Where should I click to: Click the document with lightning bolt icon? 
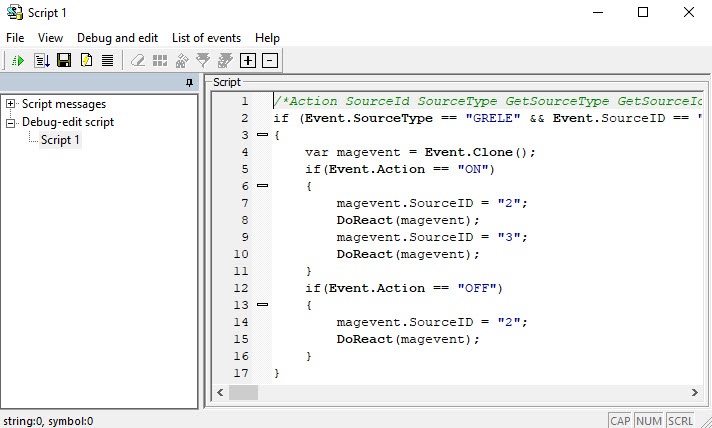click(x=86, y=61)
